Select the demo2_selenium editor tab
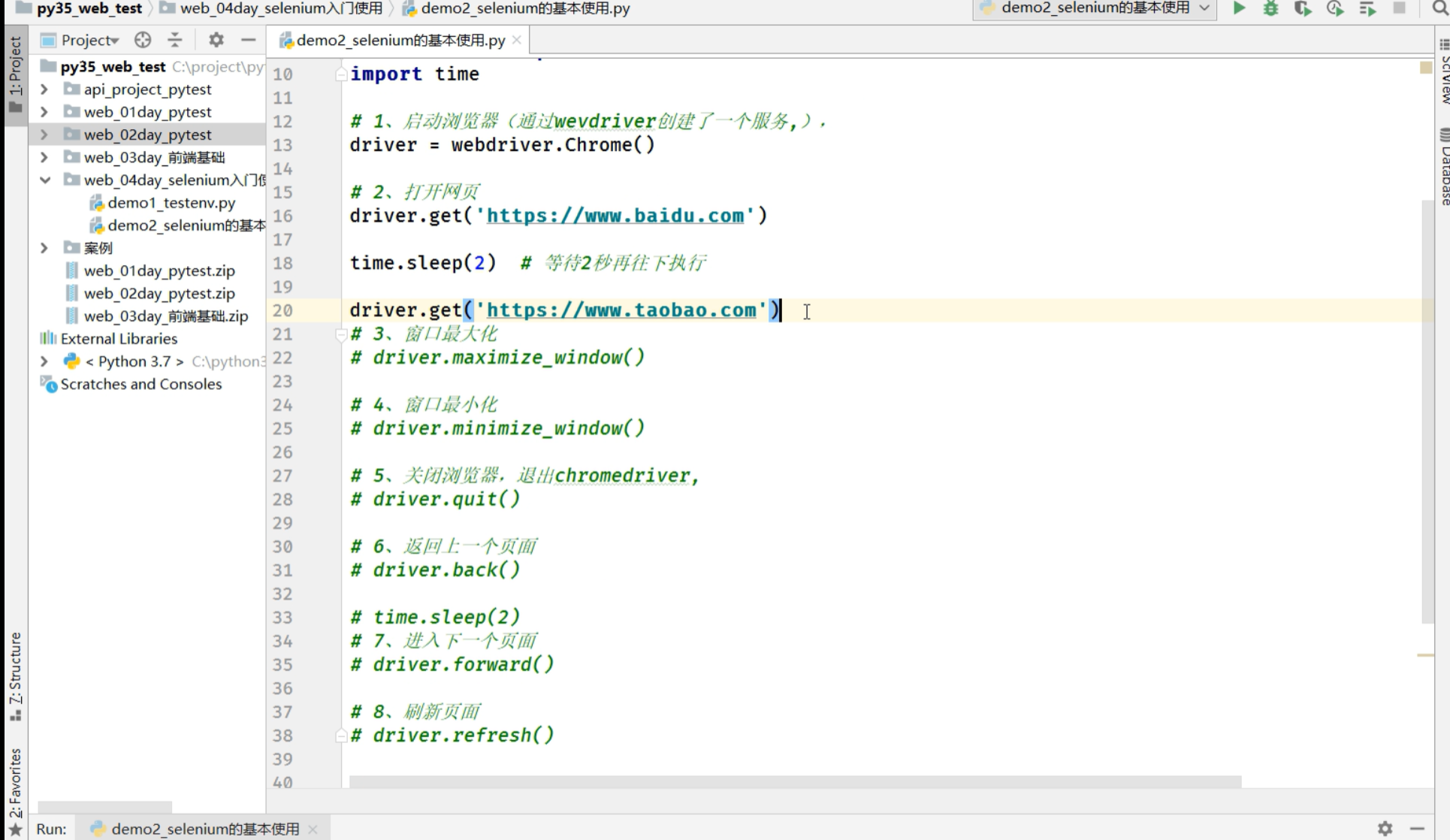Screen dimensions: 1450x840 (399, 40)
